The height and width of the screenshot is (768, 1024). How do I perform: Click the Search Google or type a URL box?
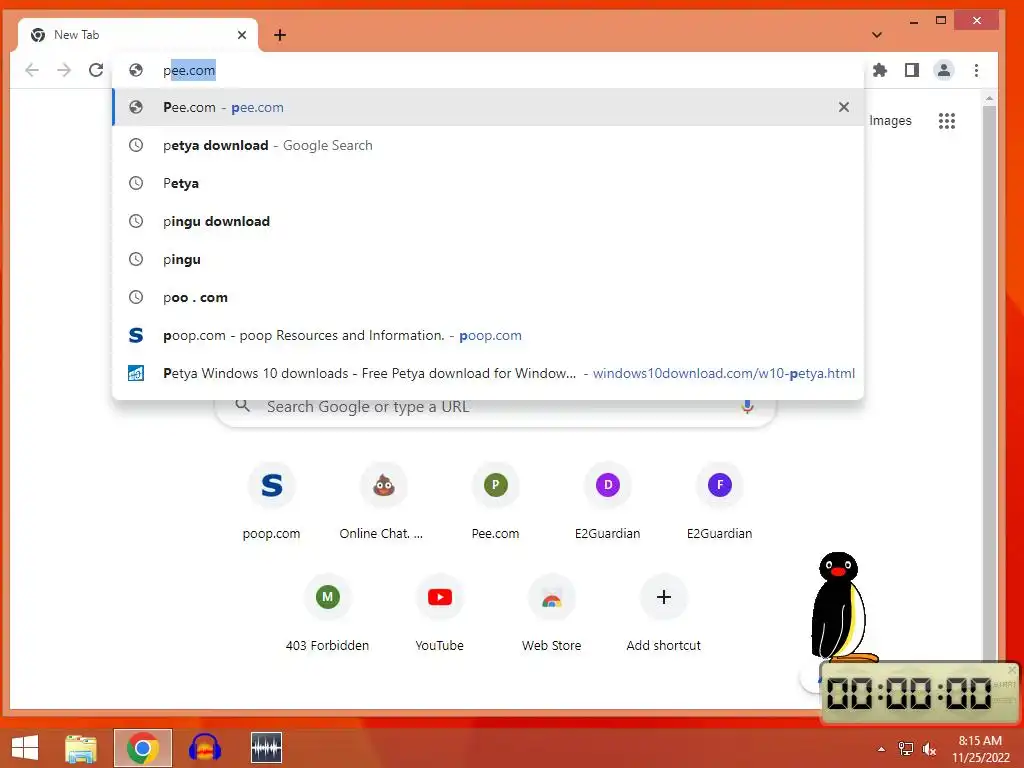click(x=495, y=407)
